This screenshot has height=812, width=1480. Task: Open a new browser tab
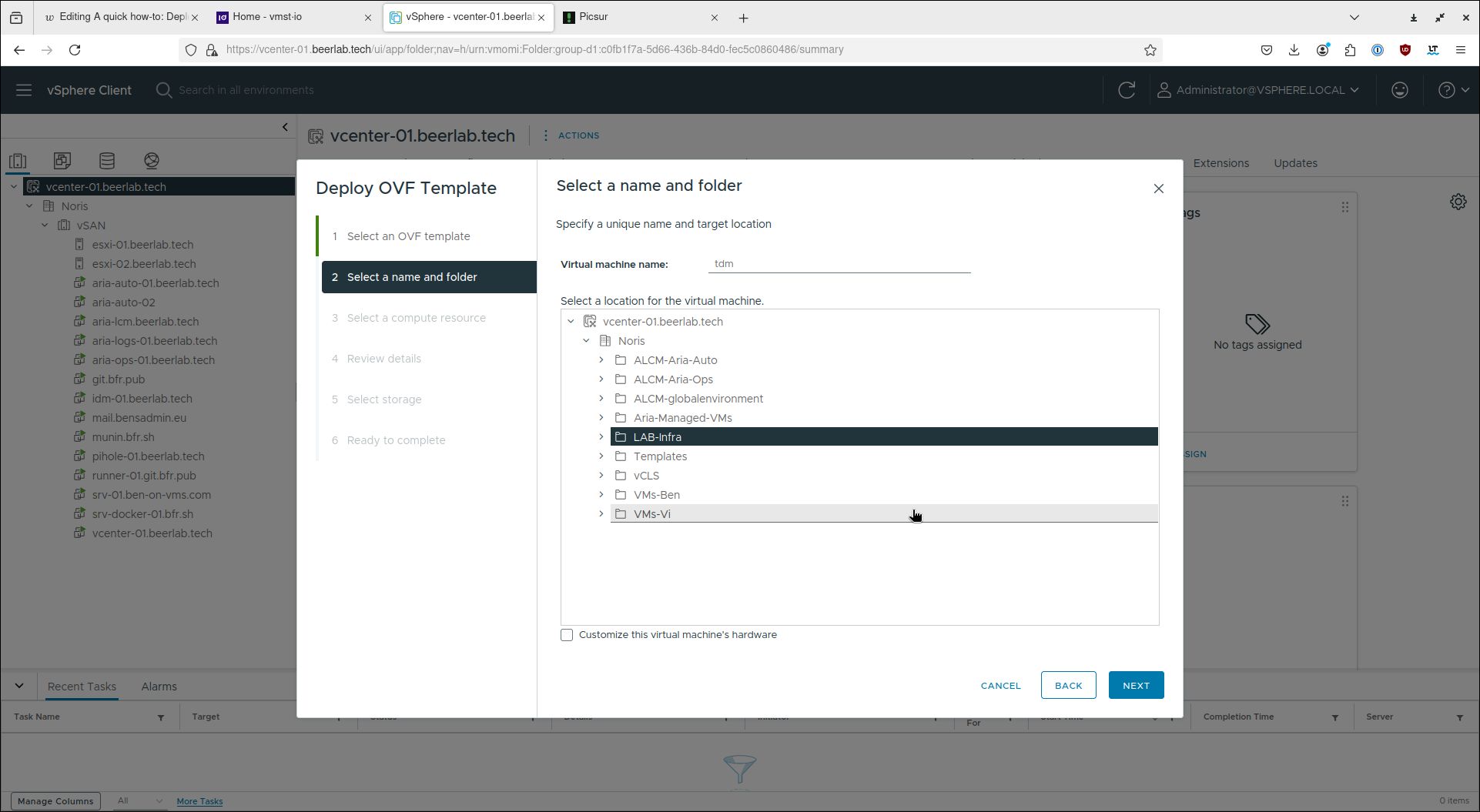click(743, 18)
